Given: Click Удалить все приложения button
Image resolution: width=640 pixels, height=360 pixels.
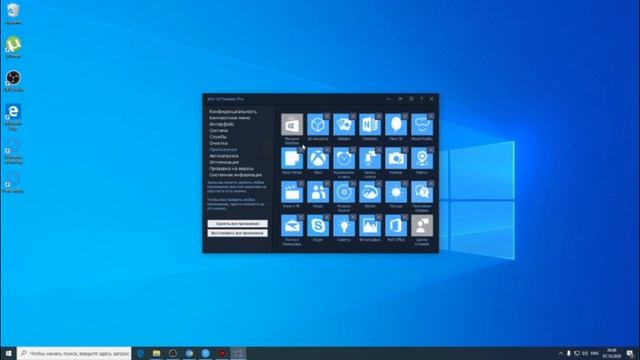Looking at the screenshot, I should [238, 224].
